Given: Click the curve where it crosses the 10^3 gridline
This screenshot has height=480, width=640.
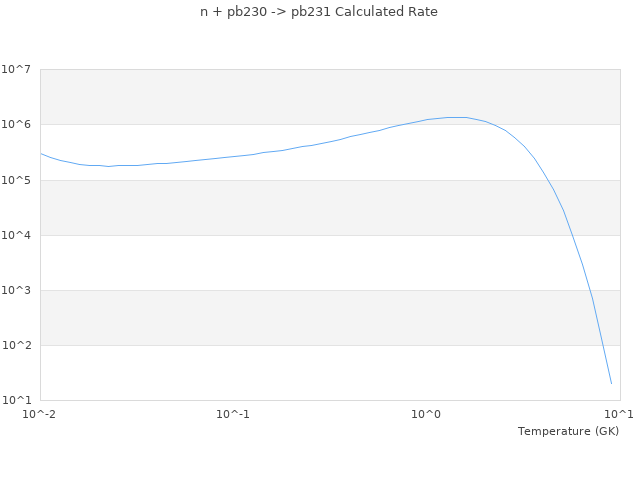Looking at the screenshot, I should (x=590, y=290).
